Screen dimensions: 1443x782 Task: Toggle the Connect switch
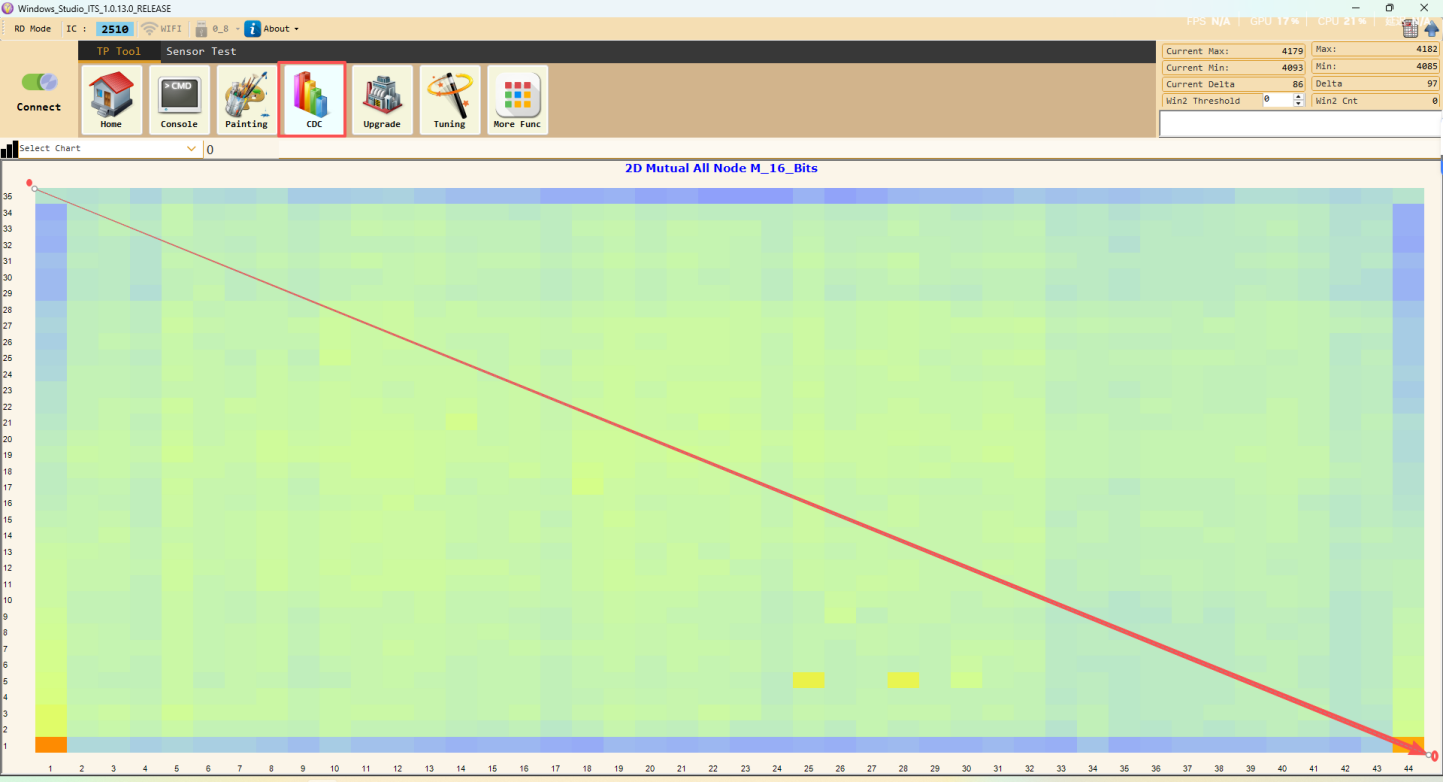39,82
